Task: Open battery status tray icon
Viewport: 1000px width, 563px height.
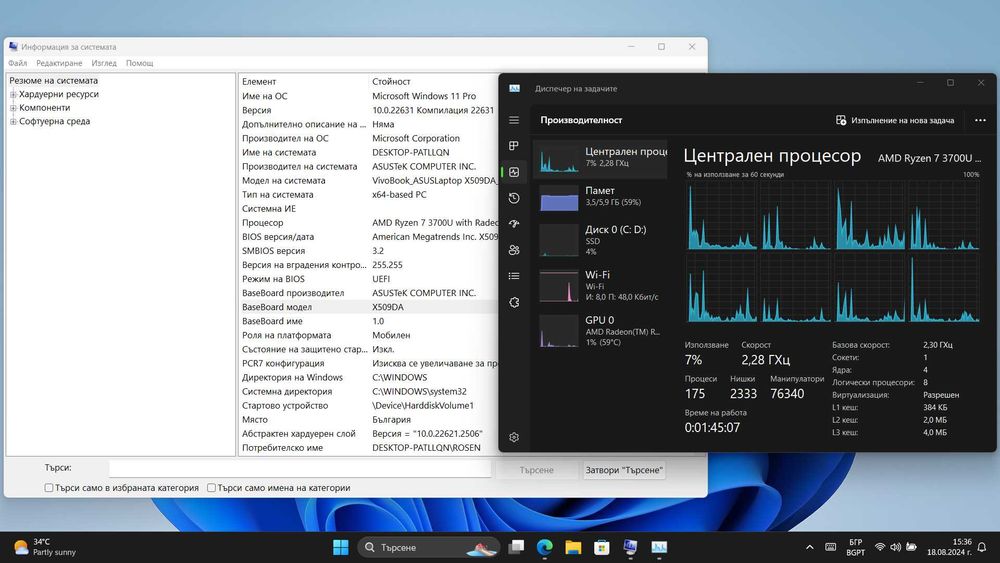Action: 911,547
